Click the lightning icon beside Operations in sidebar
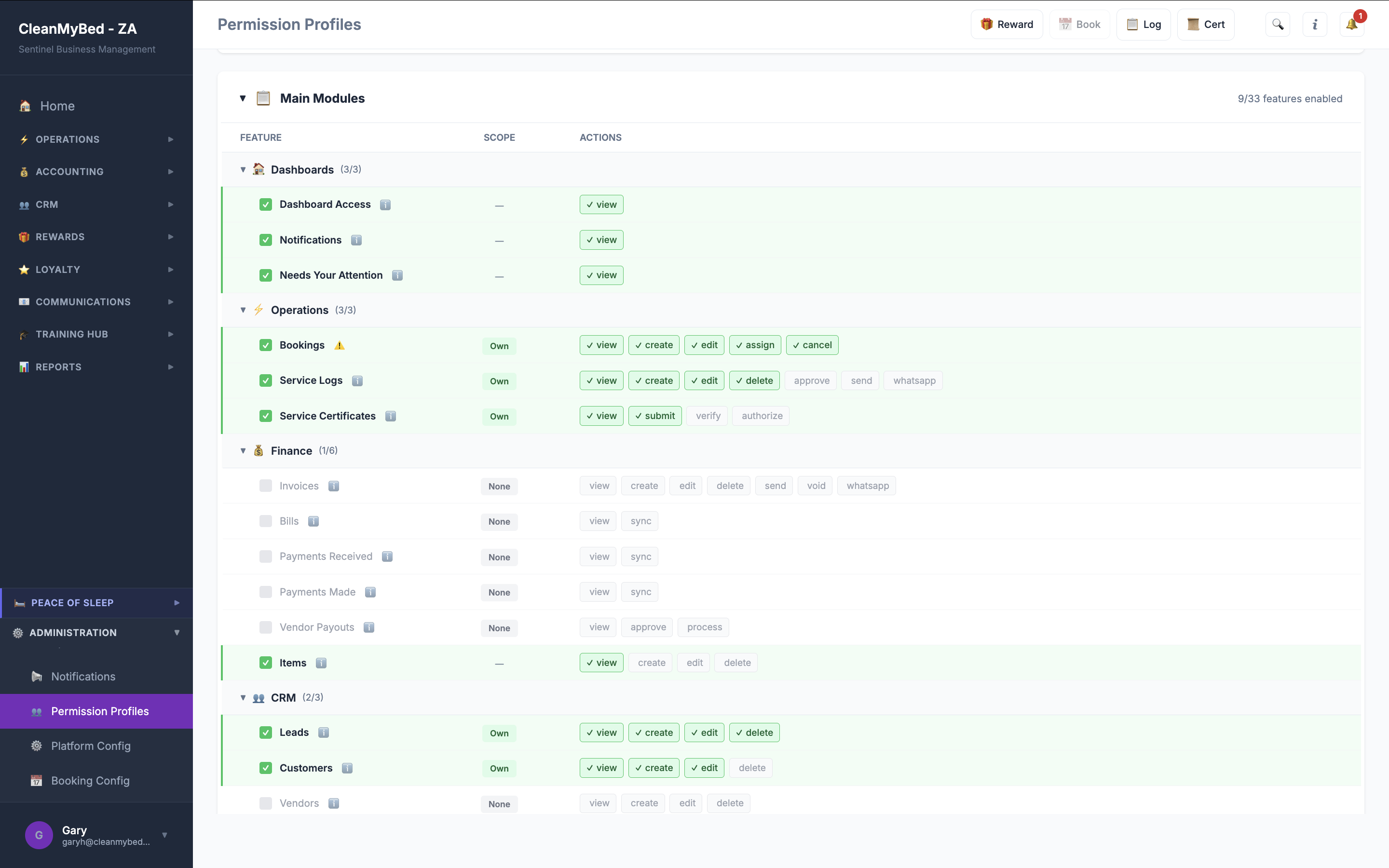 (x=24, y=139)
